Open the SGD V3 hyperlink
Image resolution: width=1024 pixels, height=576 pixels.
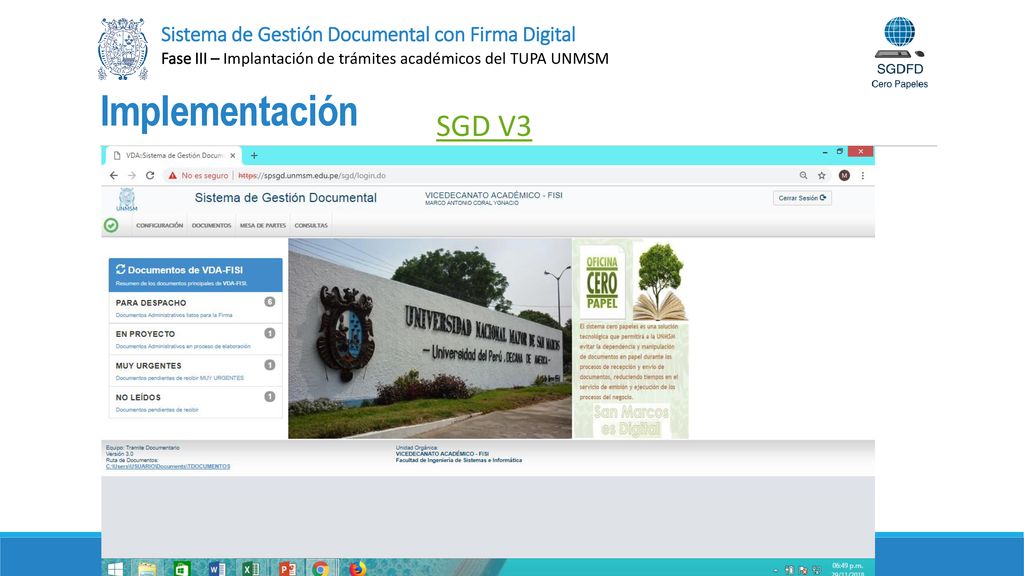(x=483, y=126)
